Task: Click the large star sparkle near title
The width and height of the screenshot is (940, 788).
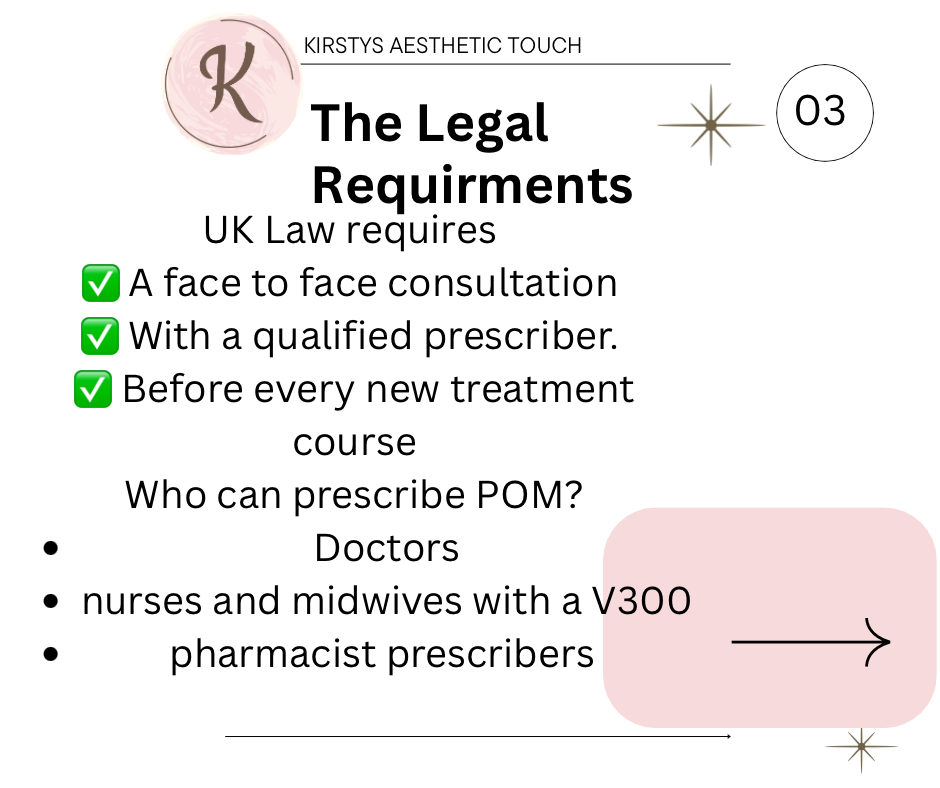Action: pos(711,125)
